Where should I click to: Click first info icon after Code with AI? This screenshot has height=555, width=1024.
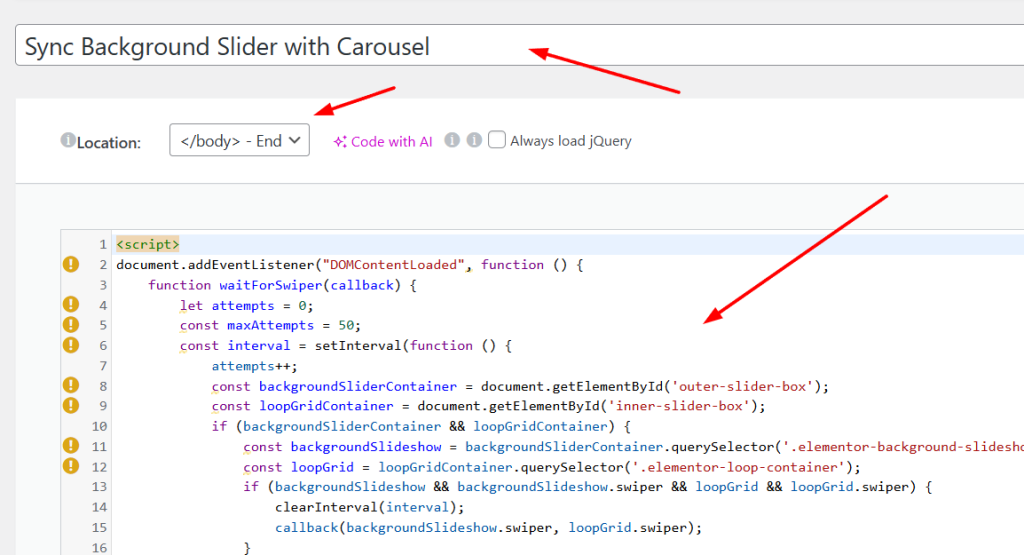coord(452,141)
